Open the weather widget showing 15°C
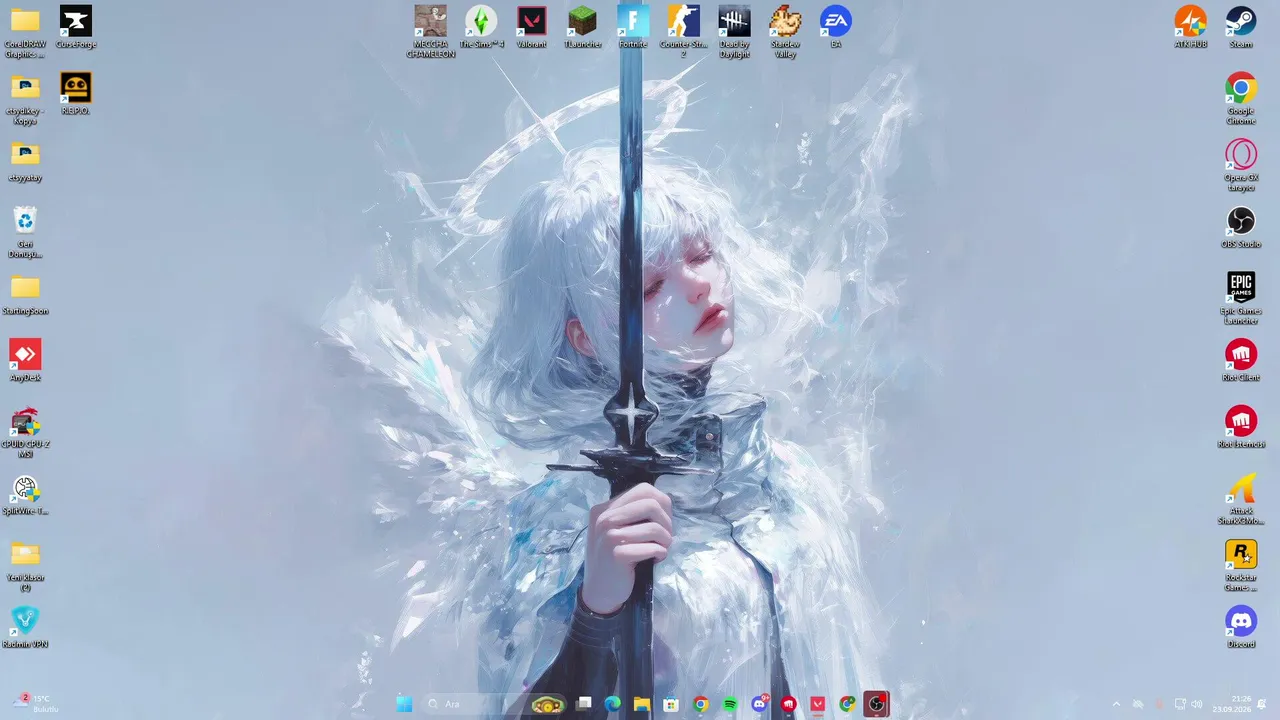 click(35, 703)
